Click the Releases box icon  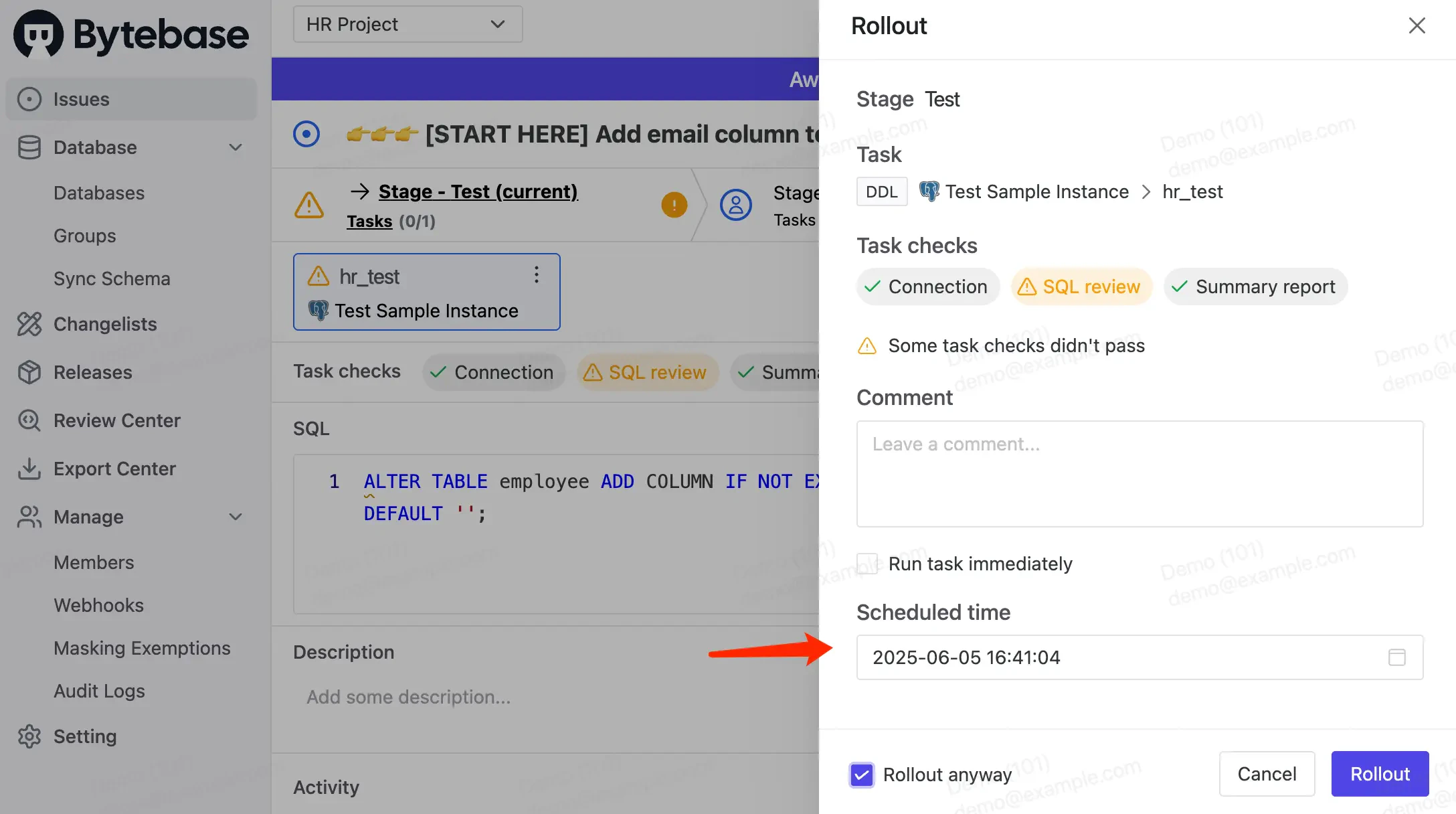click(29, 372)
